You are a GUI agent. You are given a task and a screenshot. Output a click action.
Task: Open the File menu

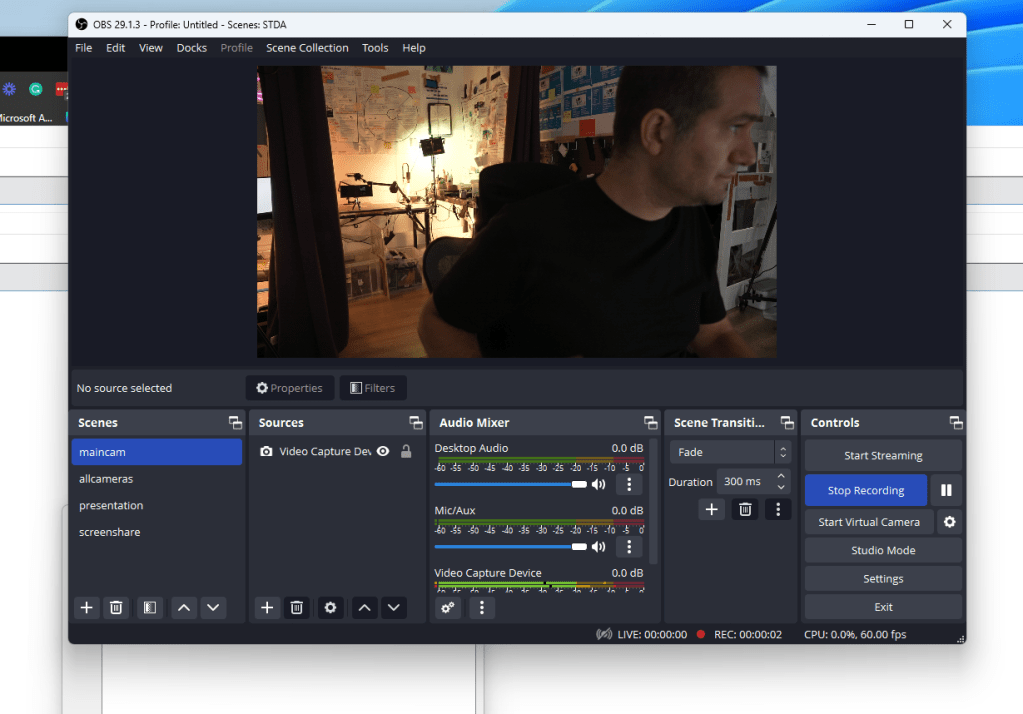point(84,48)
